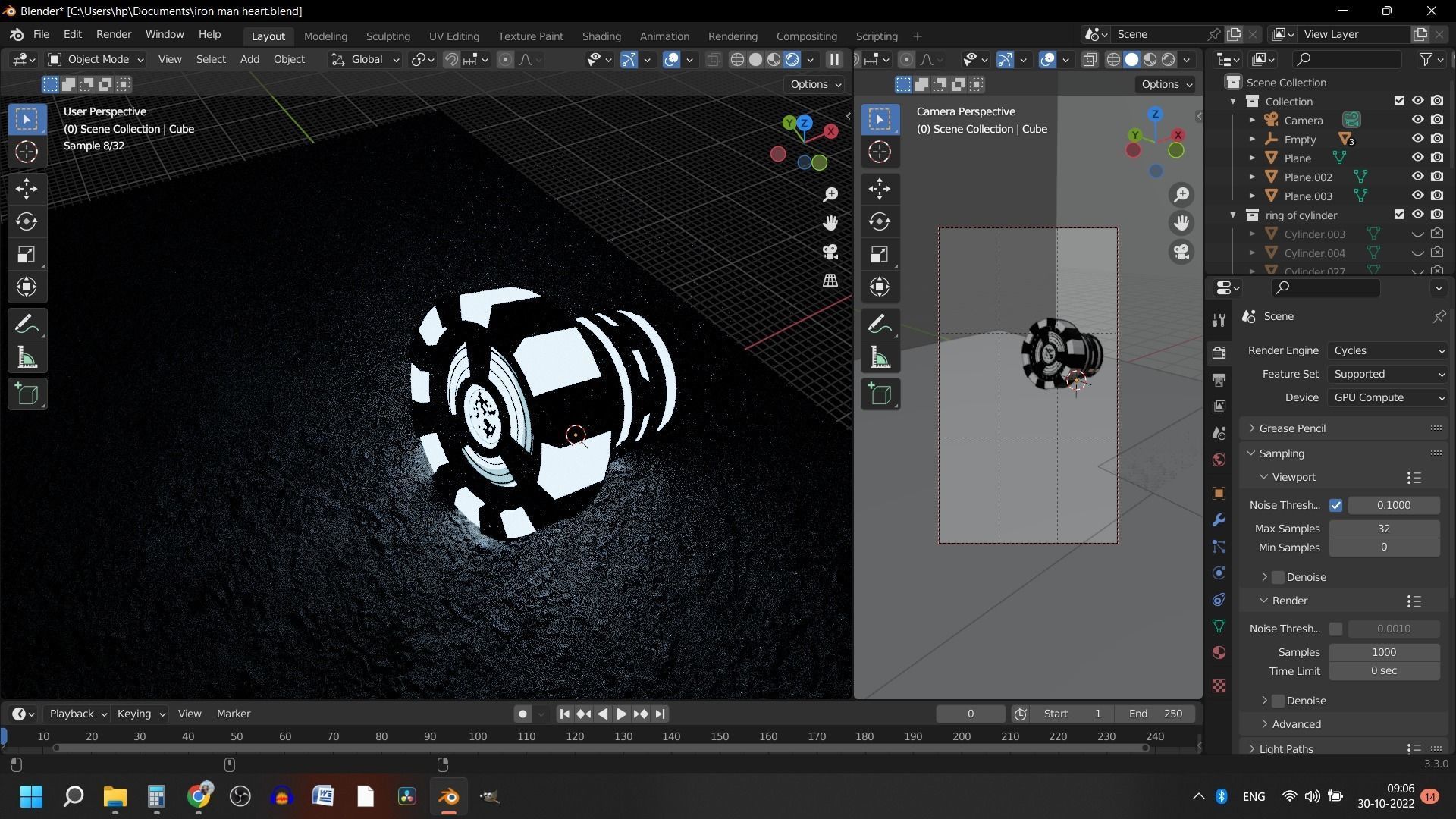Switch left viewport to wireframe shading

(x=737, y=60)
